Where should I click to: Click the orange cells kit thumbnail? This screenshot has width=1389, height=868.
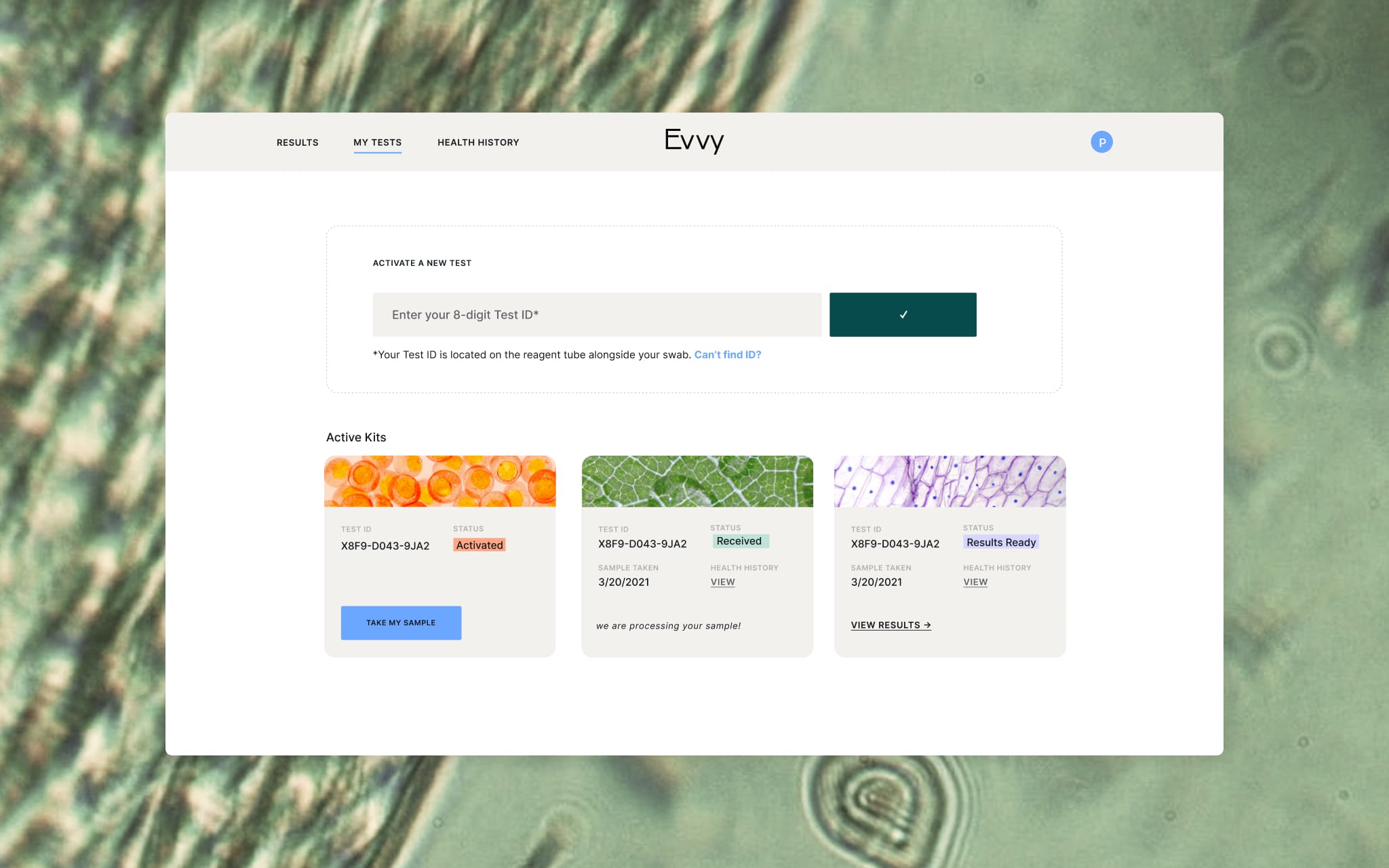(439, 481)
